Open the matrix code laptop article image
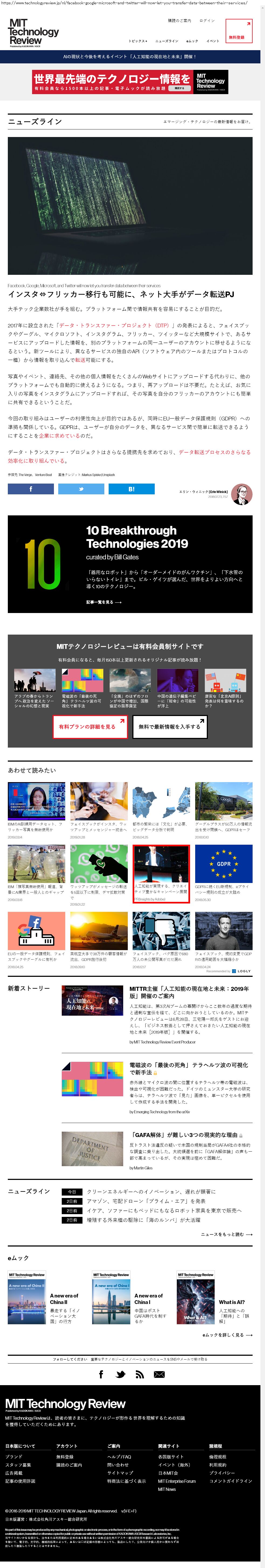The image size is (265, 1568). (130, 206)
